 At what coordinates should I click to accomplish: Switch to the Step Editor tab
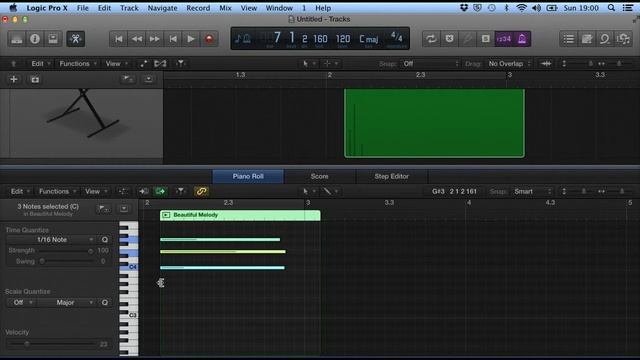pyautogui.click(x=391, y=176)
